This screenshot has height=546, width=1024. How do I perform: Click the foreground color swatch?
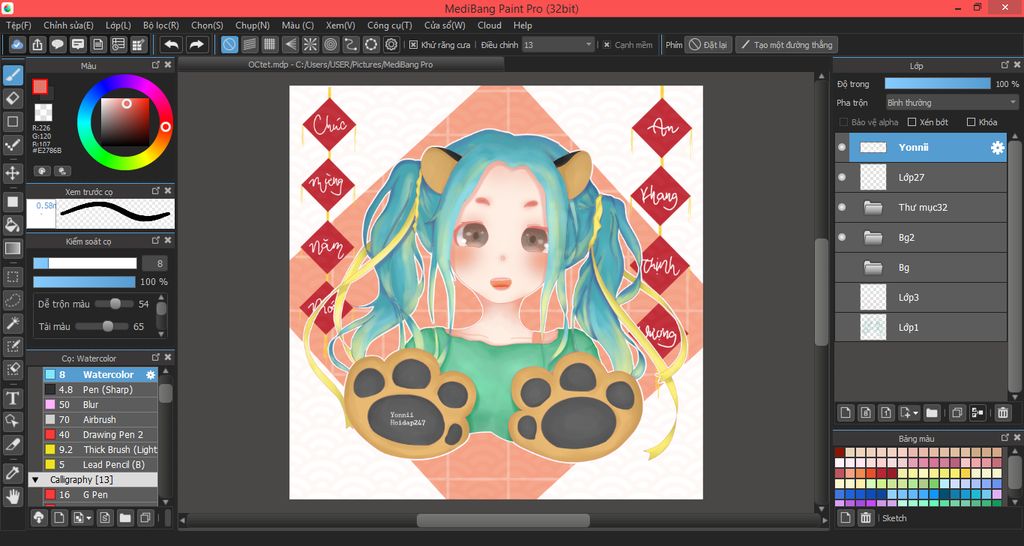pyautogui.click(x=40, y=86)
